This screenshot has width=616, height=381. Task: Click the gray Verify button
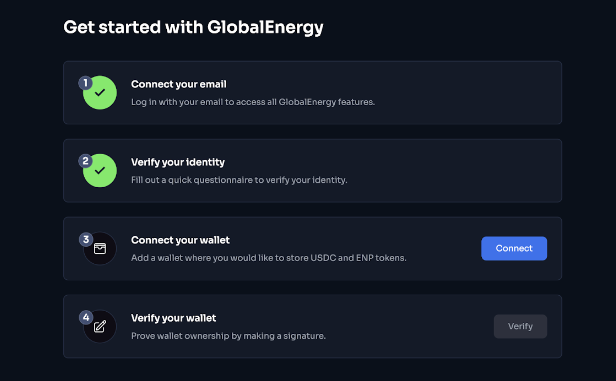pos(520,326)
